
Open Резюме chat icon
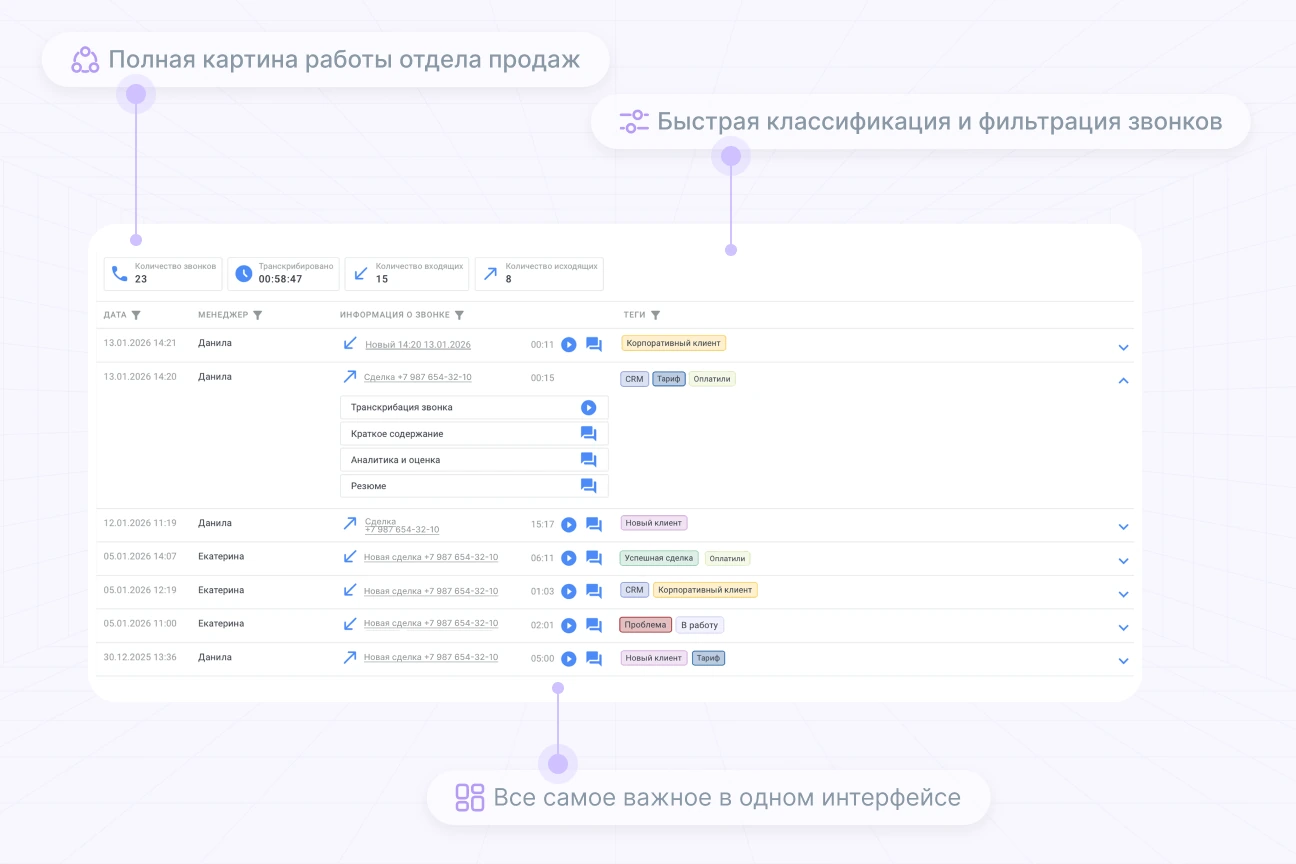point(588,486)
